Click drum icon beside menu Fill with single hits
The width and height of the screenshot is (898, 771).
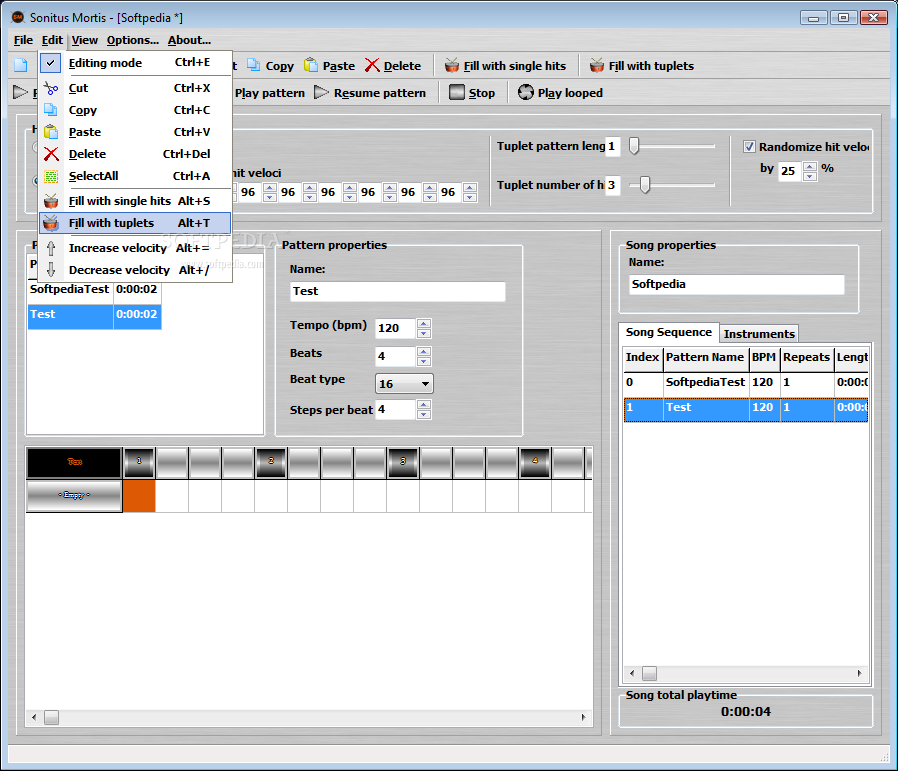click(51, 201)
